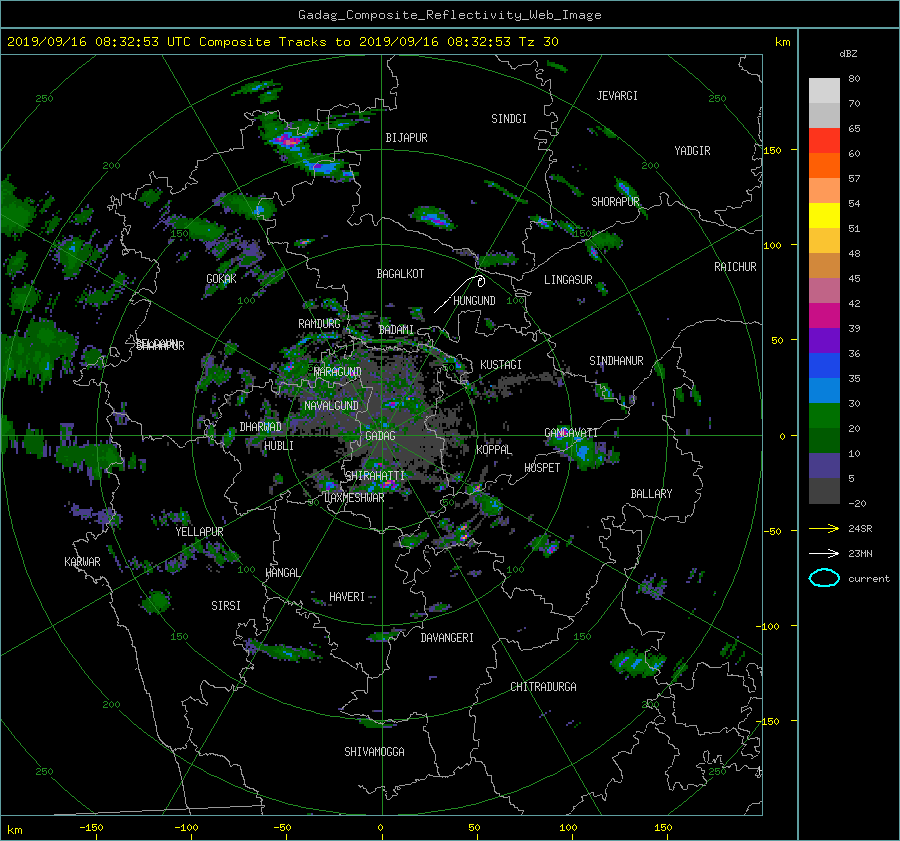
Task: Click the 24SR legend text
Action: point(860,529)
